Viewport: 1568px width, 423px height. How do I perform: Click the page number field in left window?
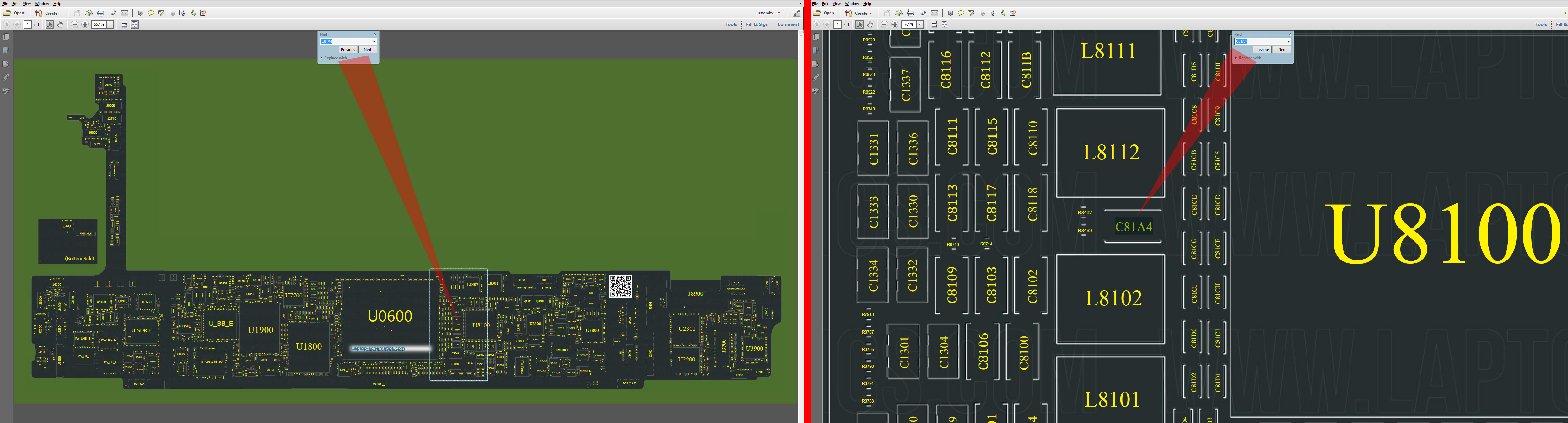[x=27, y=24]
